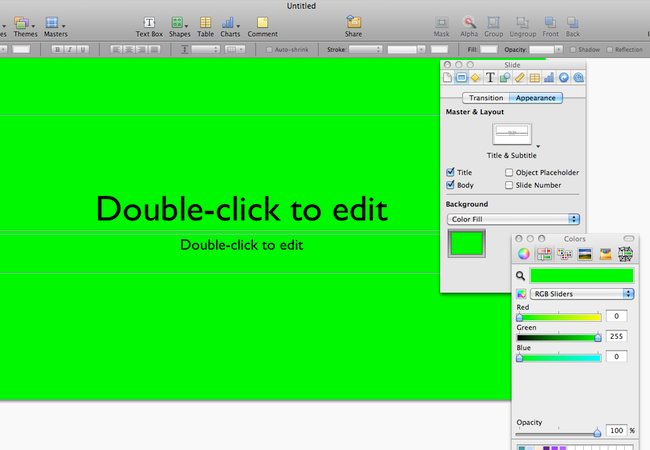Select the color wheel picker icon

pyautogui.click(x=524, y=255)
